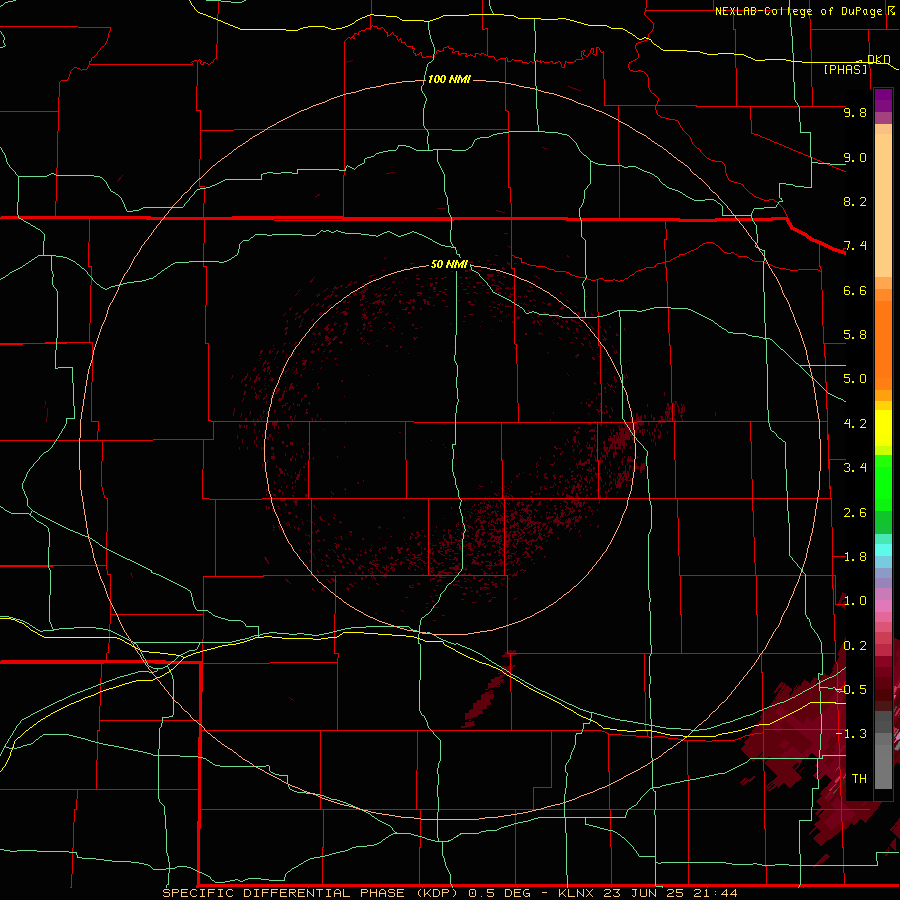Click the 5.8 scale value
This screenshot has width=900, height=900.
(855, 335)
